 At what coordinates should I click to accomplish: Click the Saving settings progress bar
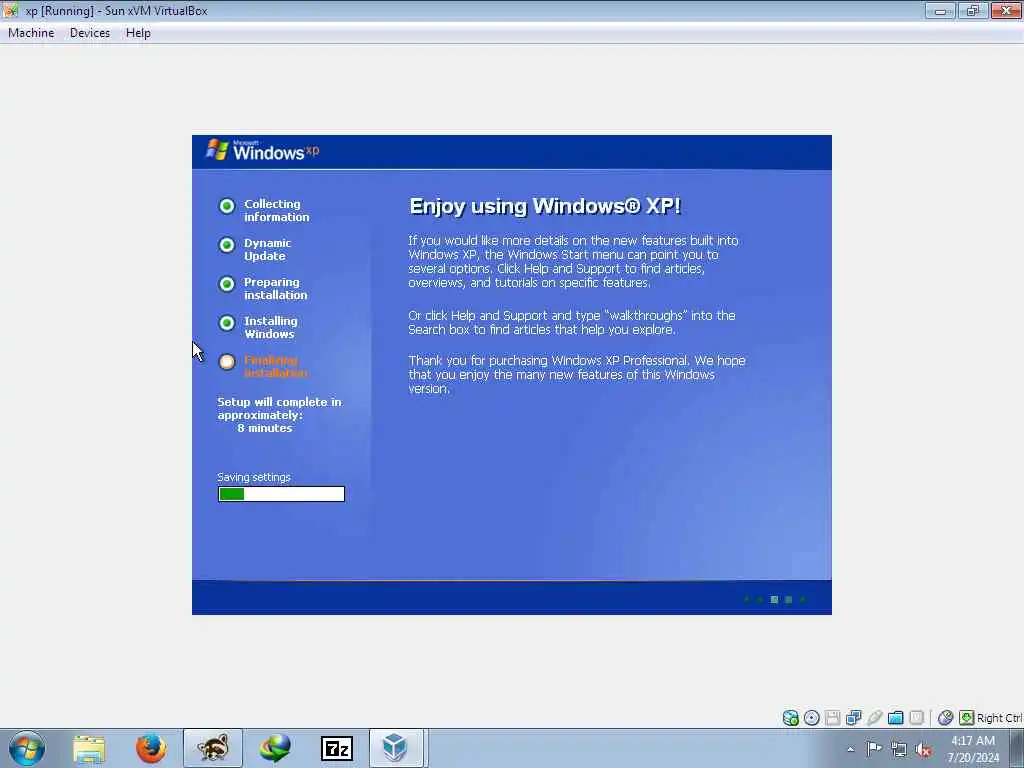281,494
